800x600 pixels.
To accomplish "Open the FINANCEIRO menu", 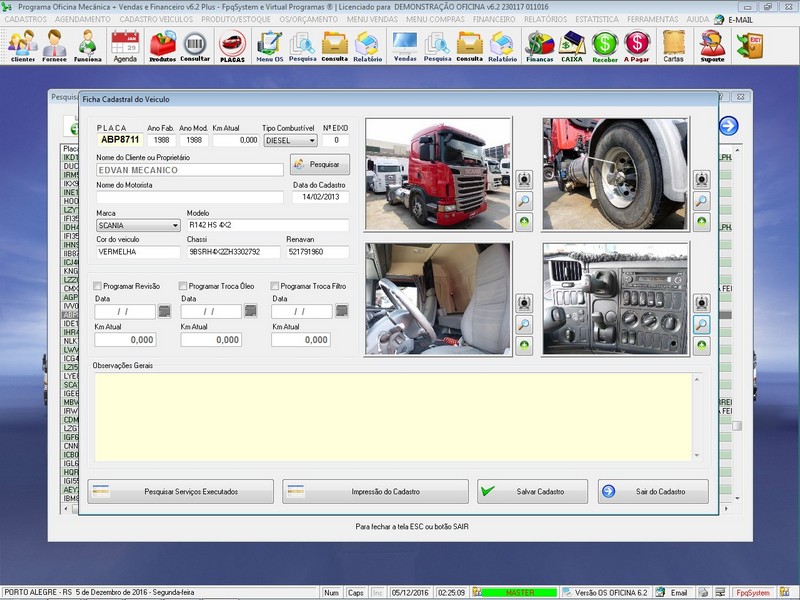I will 494,19.
